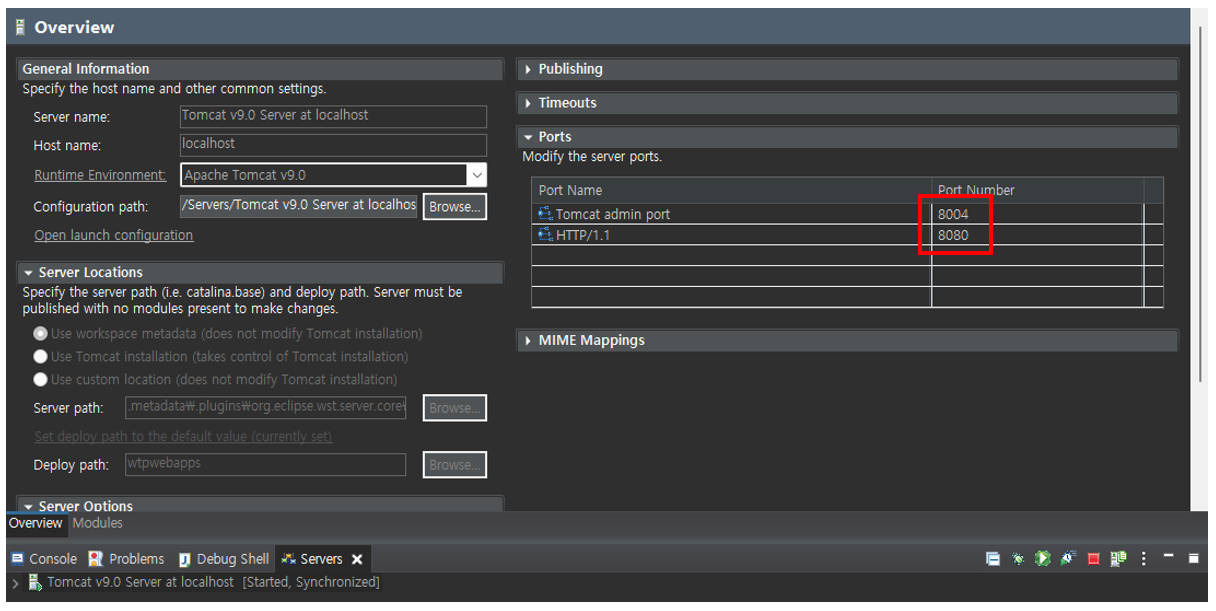Click Browse next to Server path
The image size is (1216, 611).
coord(455,408)
